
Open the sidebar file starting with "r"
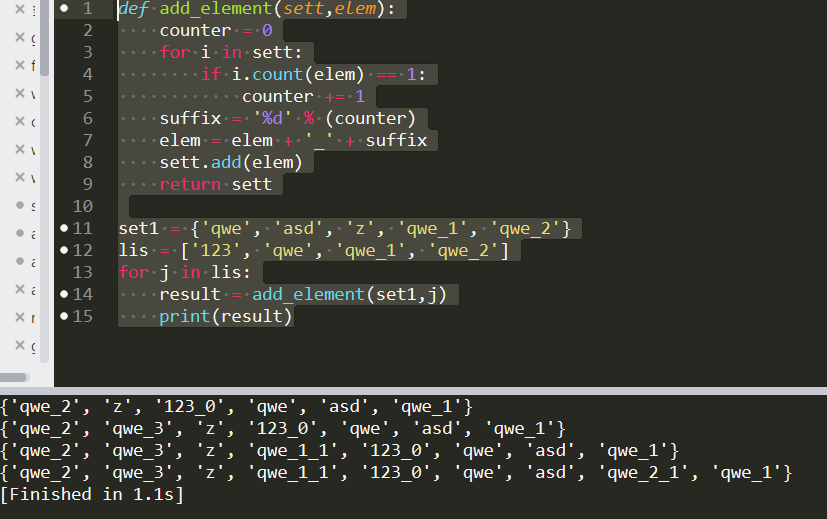click(x=34, y=319)
